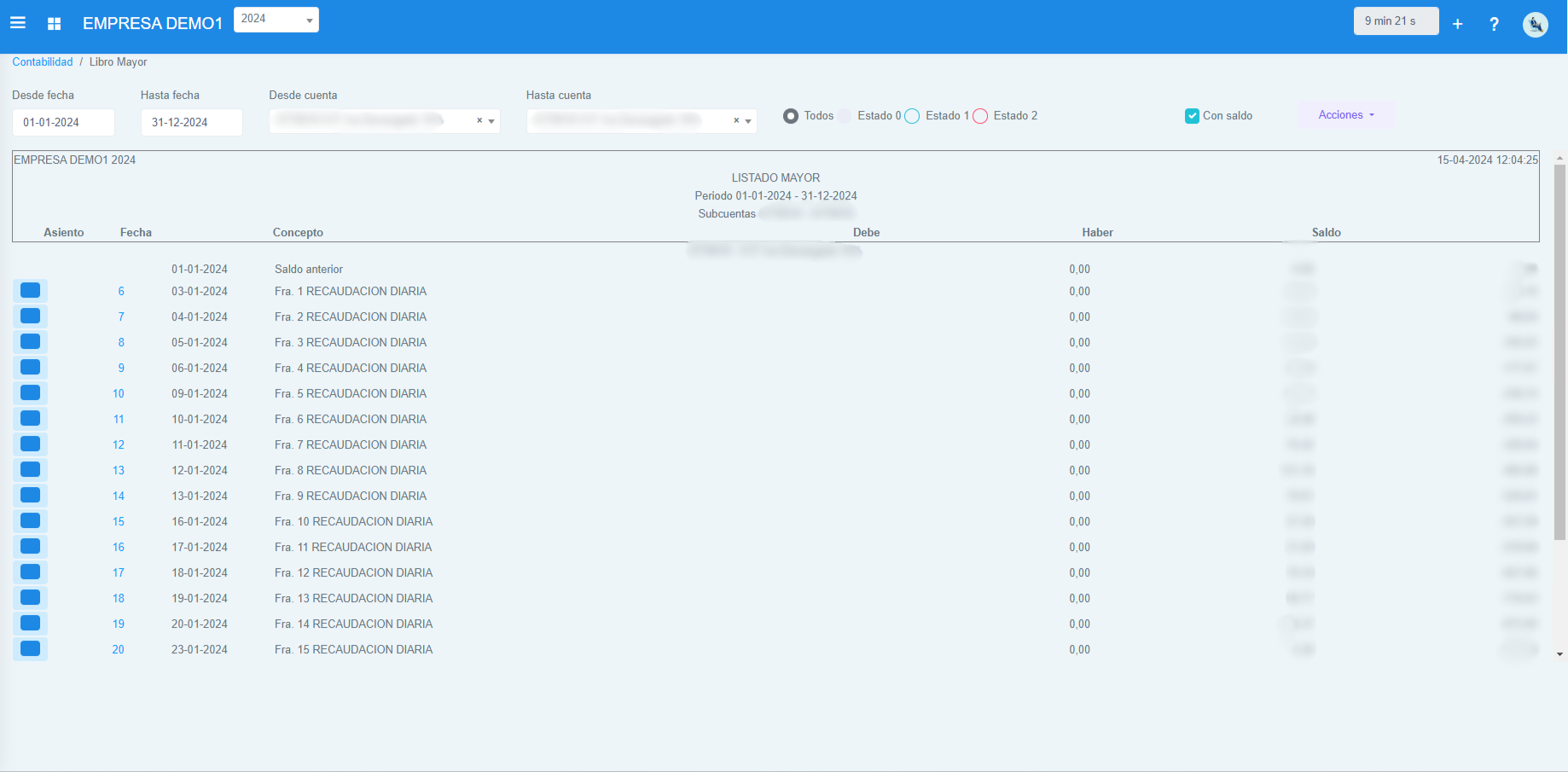Image resolution: width=1568 pixels, height=772 pixels.
Task: Select the Estado 2 radio option
Action: point(980,116)
